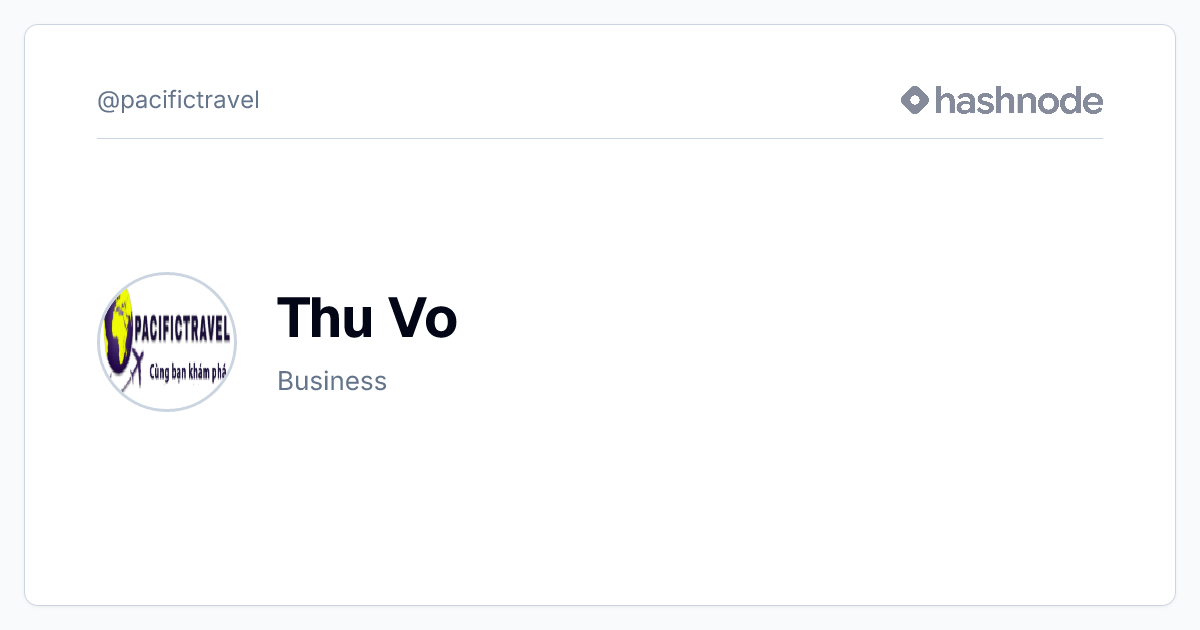1200x630 pixels.
Task: Click the 'Cùng bạn khám phá' tagline
Action: 189,372
